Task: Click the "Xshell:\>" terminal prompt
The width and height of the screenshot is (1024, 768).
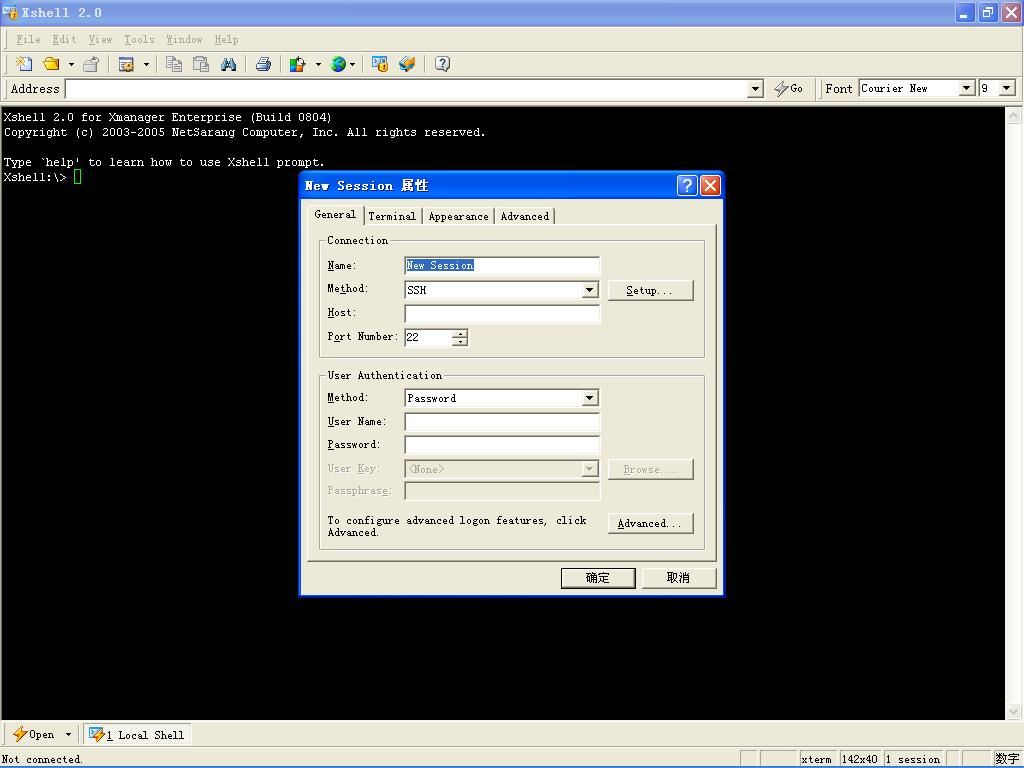Action: coord(35,177)
